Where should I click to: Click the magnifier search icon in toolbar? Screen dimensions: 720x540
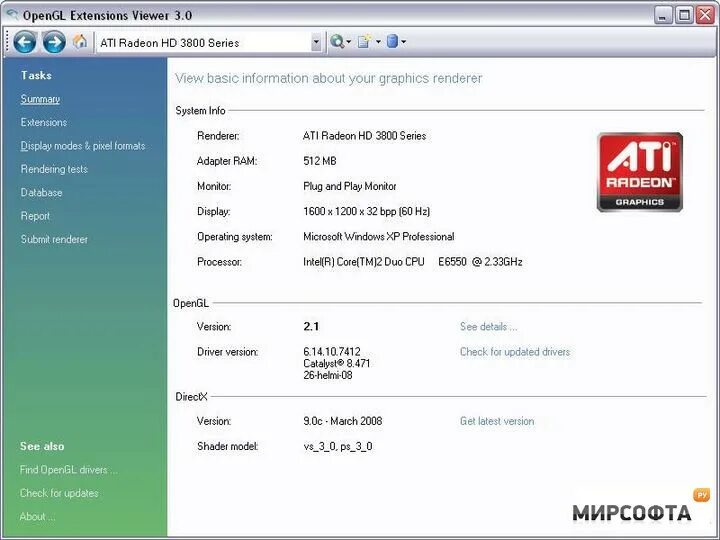tap(337, 42)
